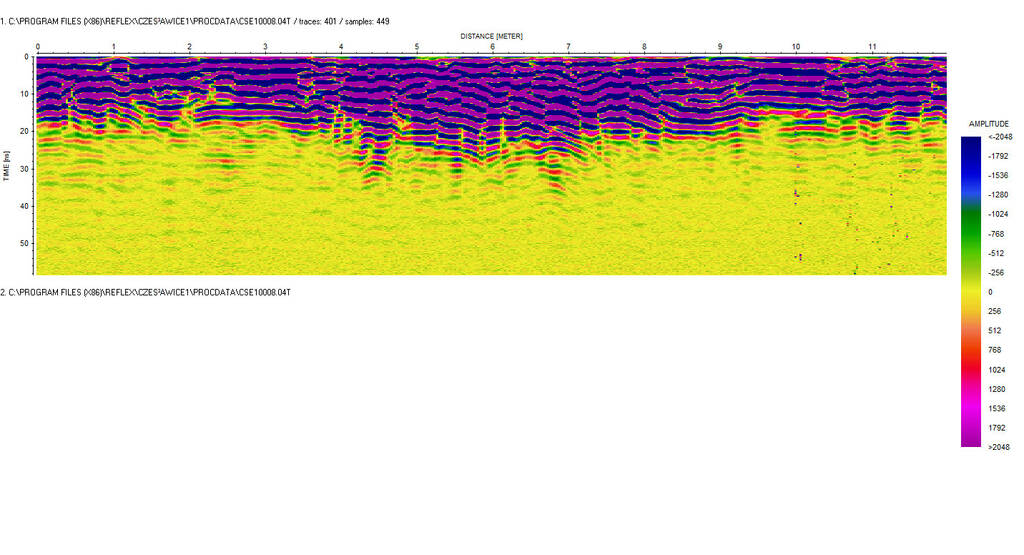Click the 1280 amplitude legend value

coord(998,389)
